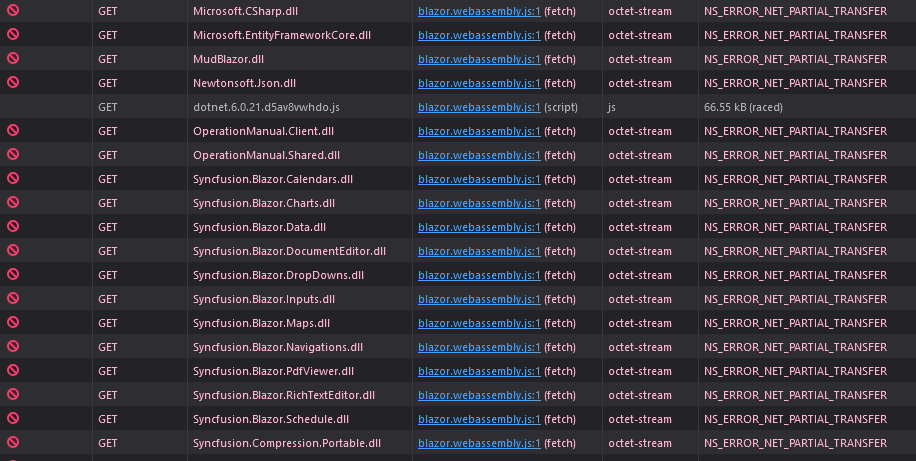Open initiator link for dotnet.6.0.21 script
Screen dimensions: 916x461
[x=479, y=107]
